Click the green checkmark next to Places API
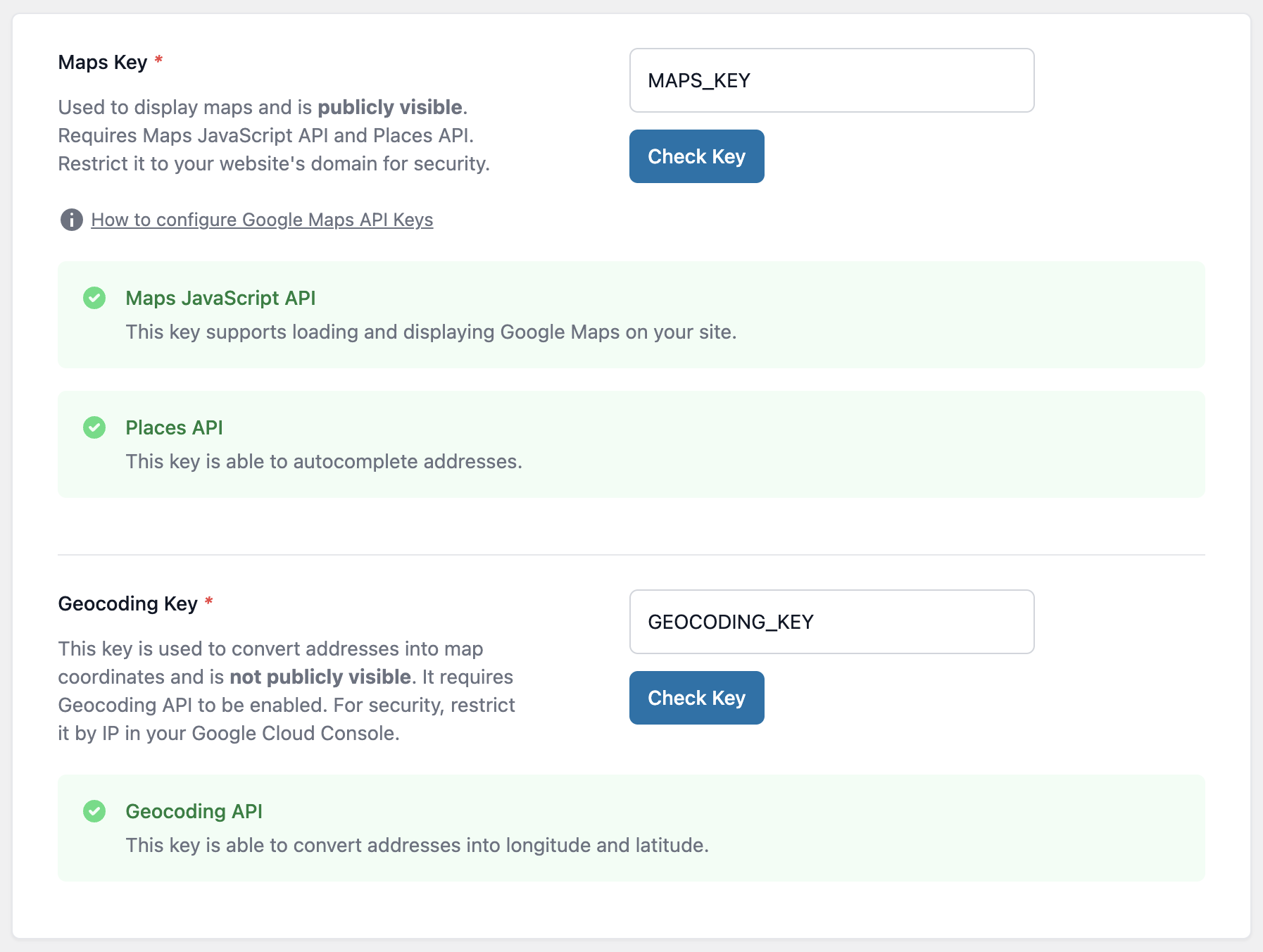Image resolution: width=1263 pixels, height=952 pixels. click(94, 427)
